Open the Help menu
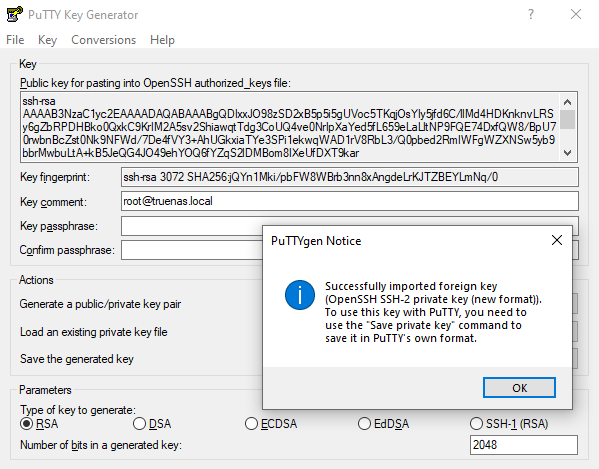This screenshot has width=599, height=469. point(162,40)
